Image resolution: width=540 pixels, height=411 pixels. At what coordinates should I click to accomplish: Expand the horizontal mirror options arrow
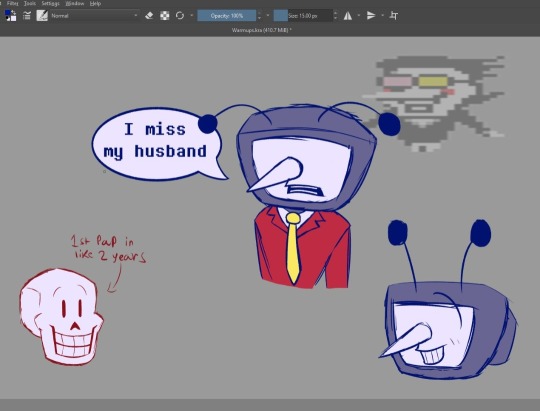pos(359,16)
